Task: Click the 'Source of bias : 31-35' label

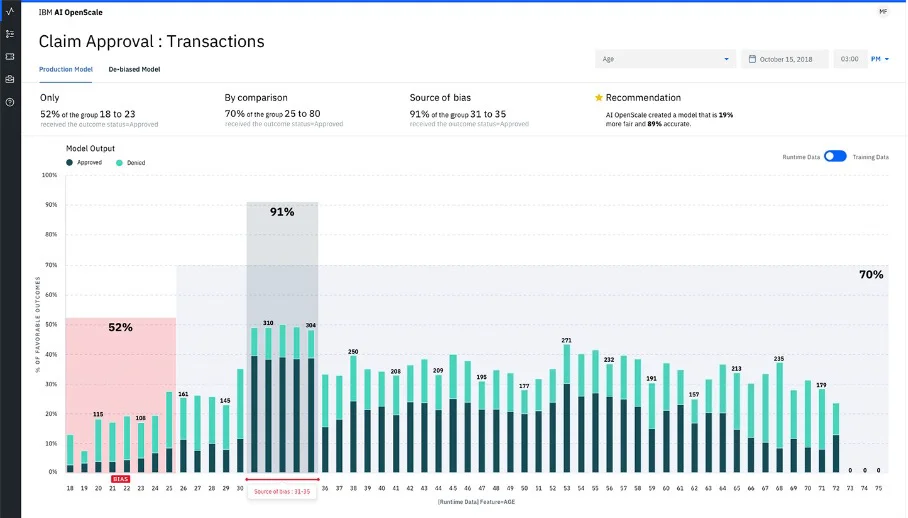Action: [282, 491]
